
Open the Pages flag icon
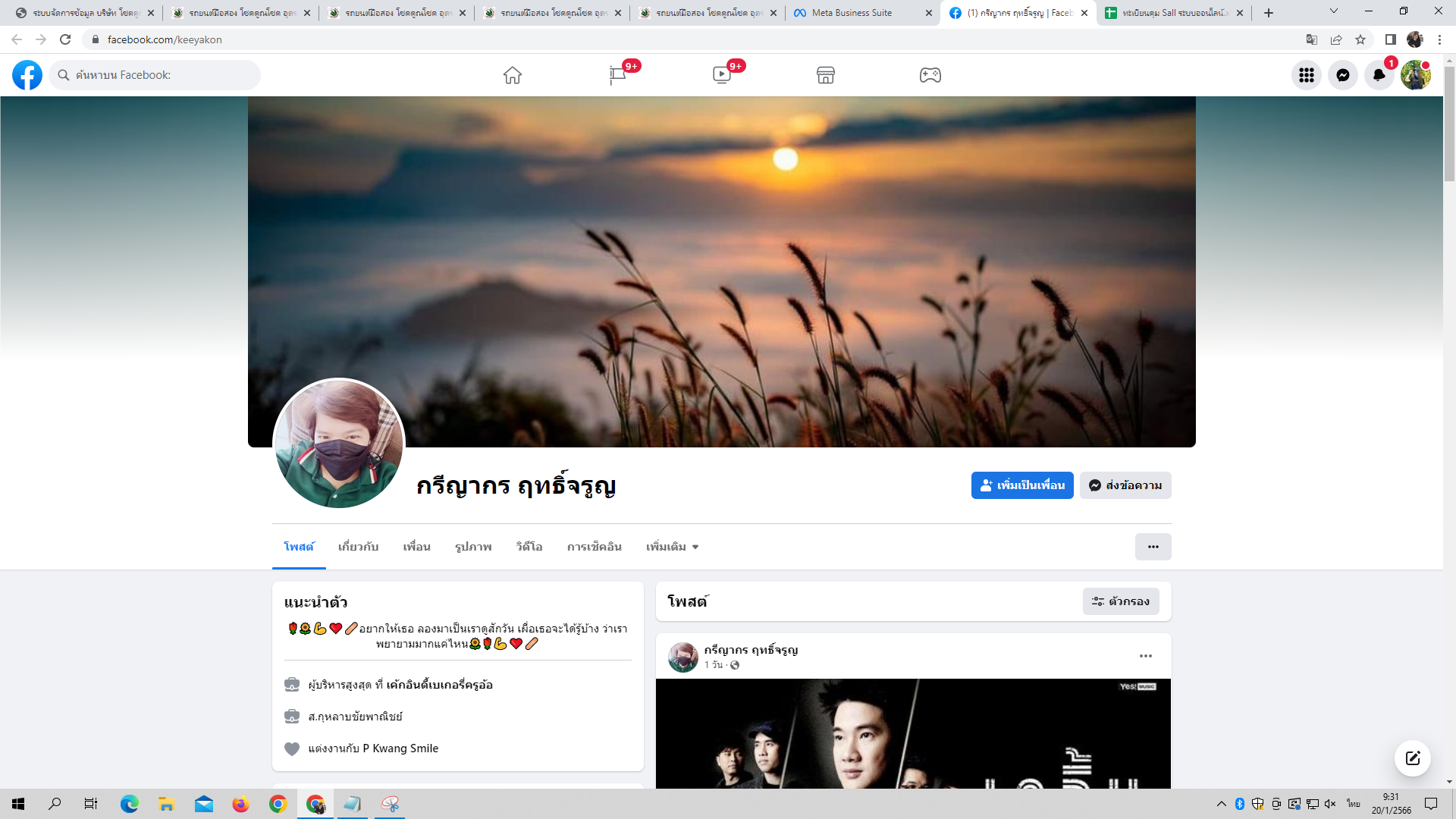point(617,75)
